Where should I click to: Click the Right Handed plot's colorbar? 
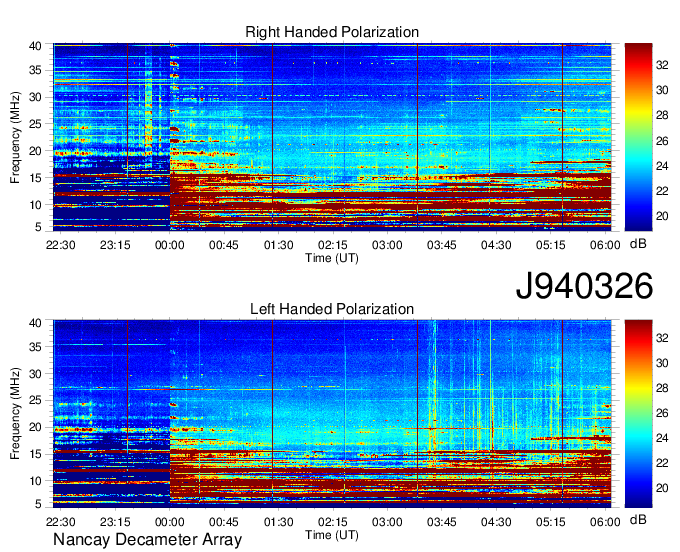[x=638, y=137]
